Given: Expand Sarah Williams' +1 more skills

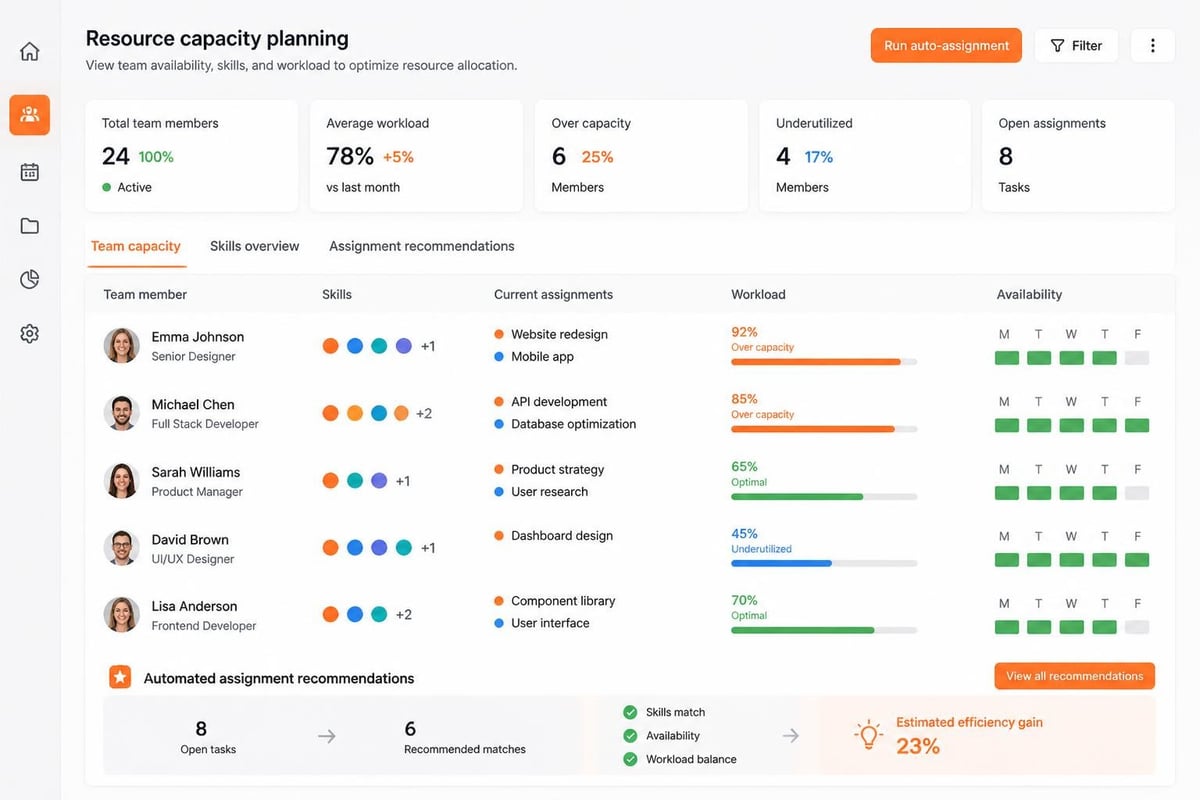Looking at the screenshot, I should [x=403, y=481].
